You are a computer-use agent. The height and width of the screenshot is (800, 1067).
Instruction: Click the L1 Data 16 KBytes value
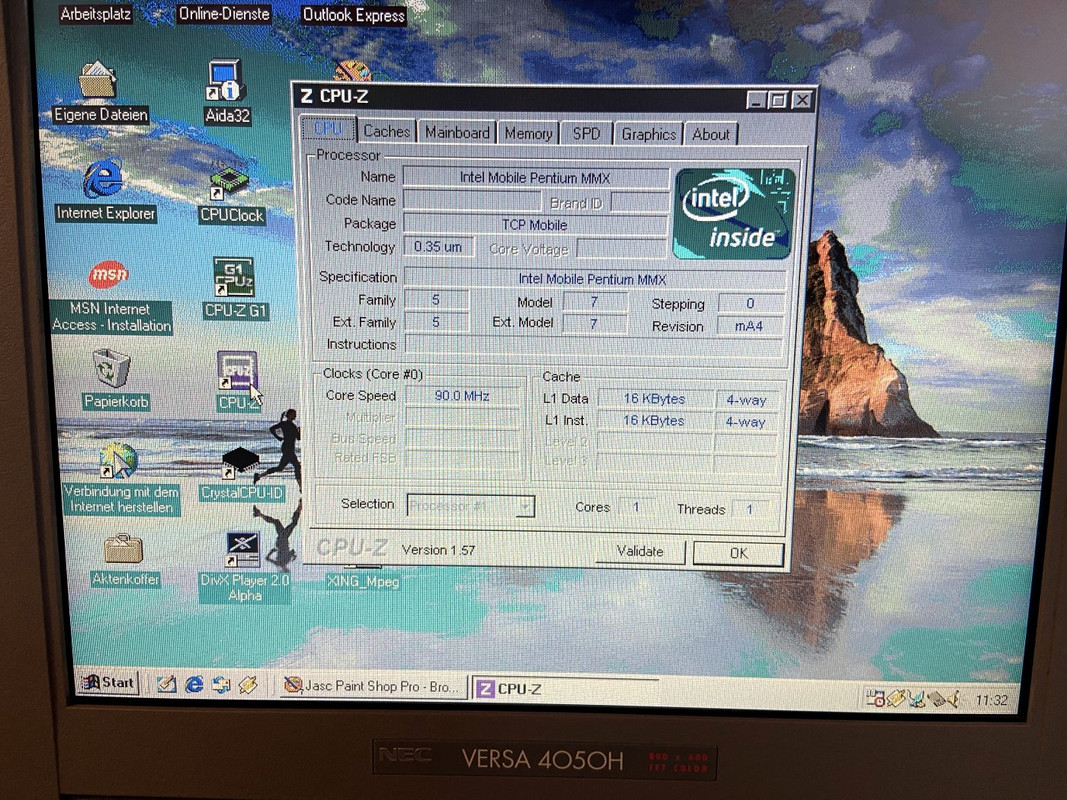tap(655, 399)
